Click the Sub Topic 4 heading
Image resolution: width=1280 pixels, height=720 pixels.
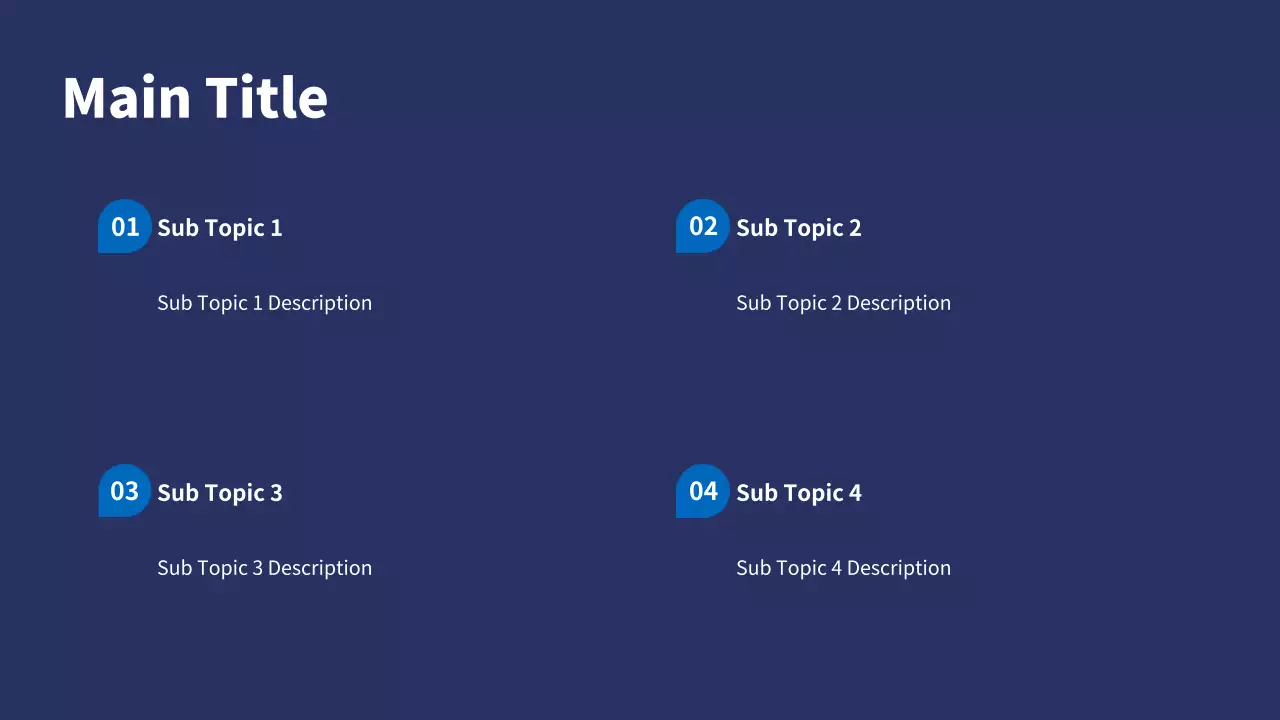pos(798,493)
